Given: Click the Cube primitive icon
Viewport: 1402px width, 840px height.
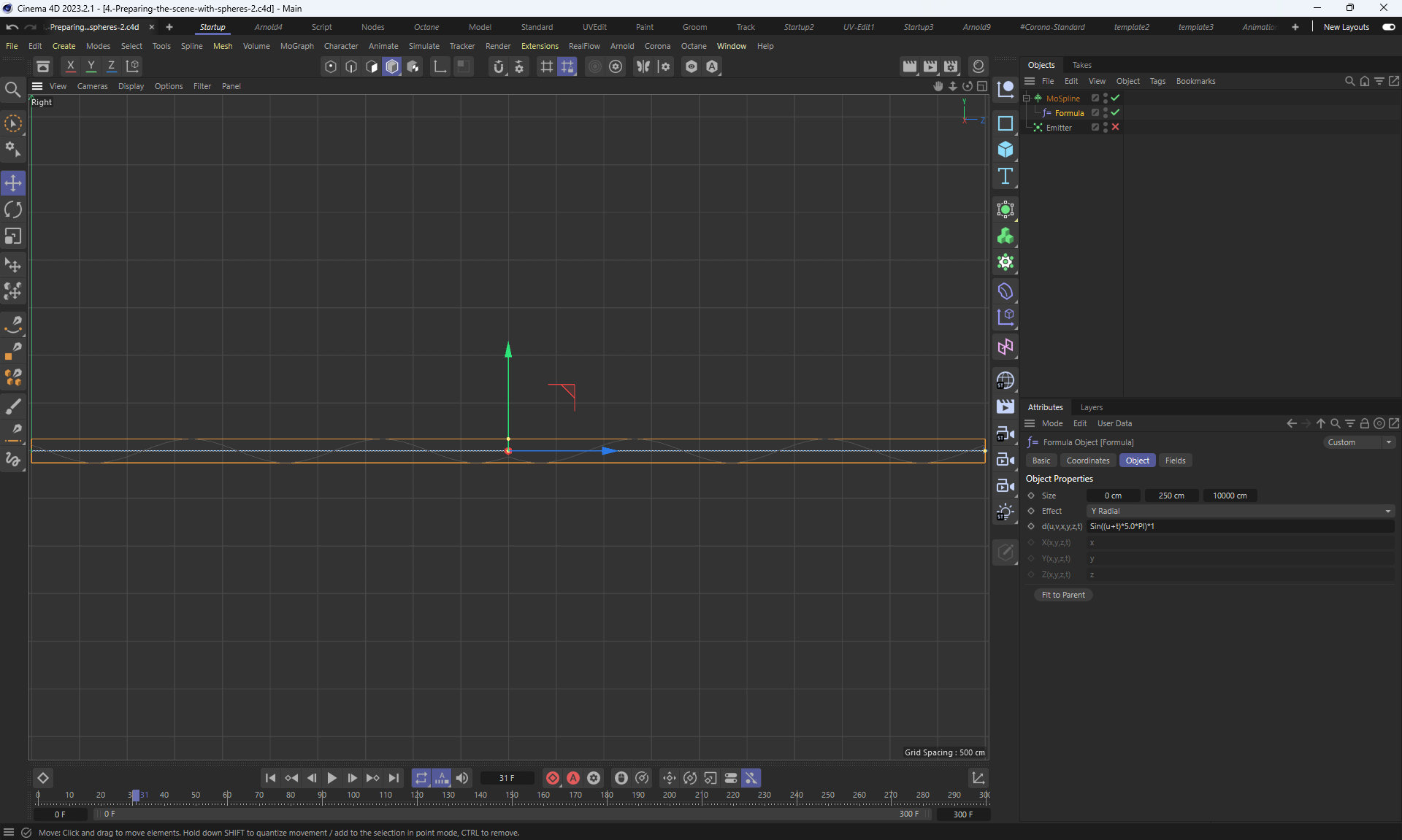Looking at the screenshot, I should click(1005, 150).
